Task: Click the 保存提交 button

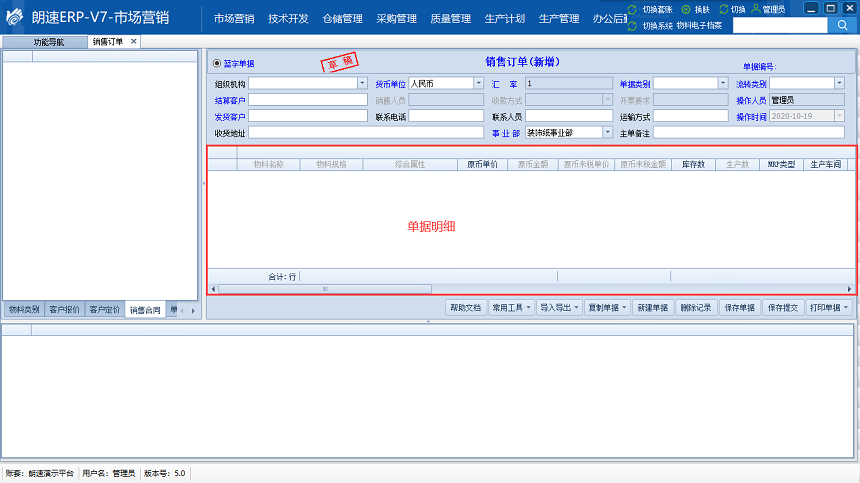Action: pyautogui.click(x=783, y=308)
